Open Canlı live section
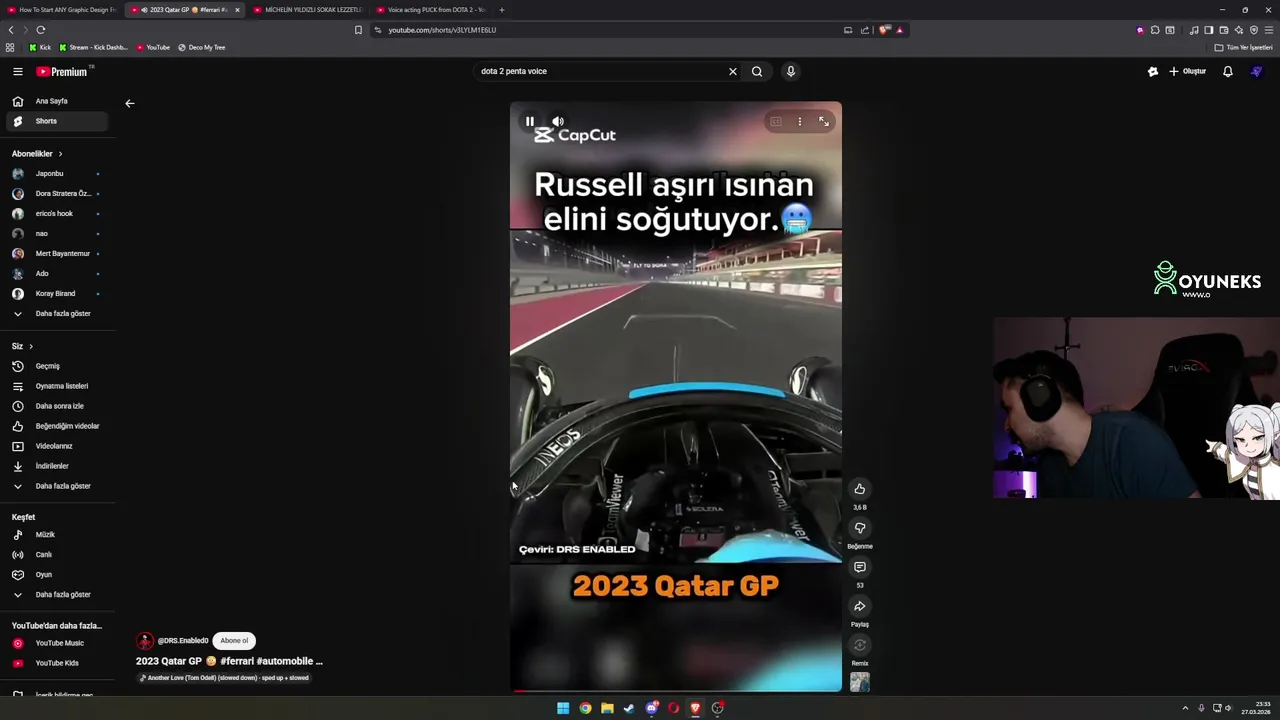The width and height of the screenshot is (1280, 720). (56, 554)
